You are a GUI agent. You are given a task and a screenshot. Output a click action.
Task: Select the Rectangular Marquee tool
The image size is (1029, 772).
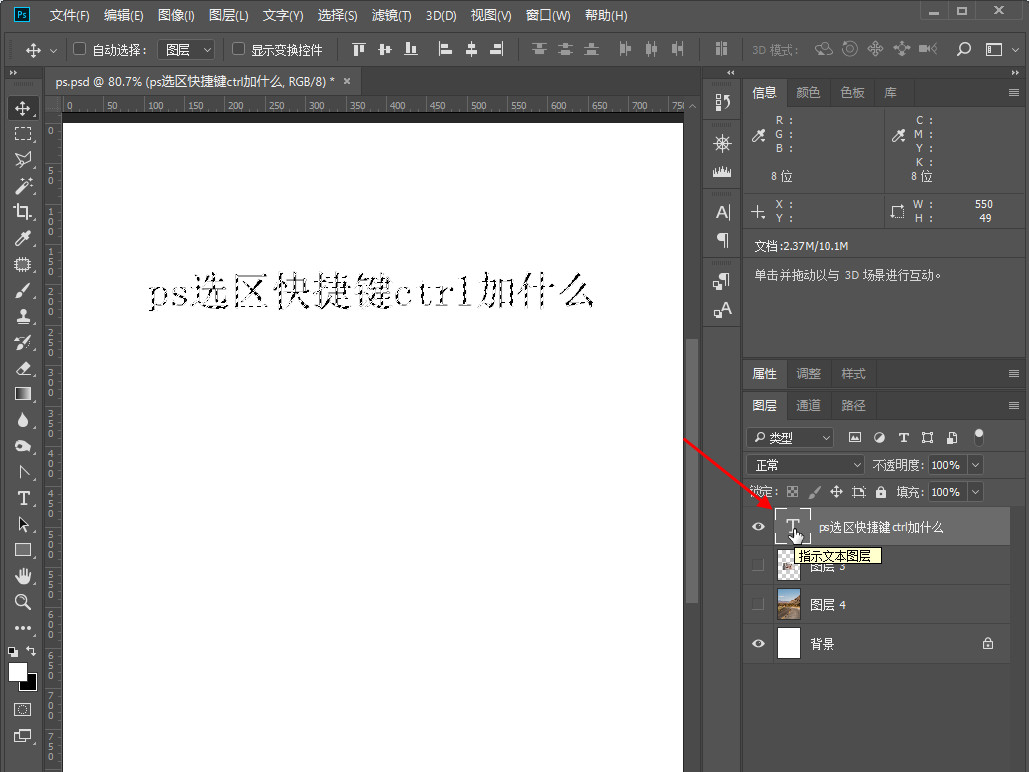(x=23, y=134)
